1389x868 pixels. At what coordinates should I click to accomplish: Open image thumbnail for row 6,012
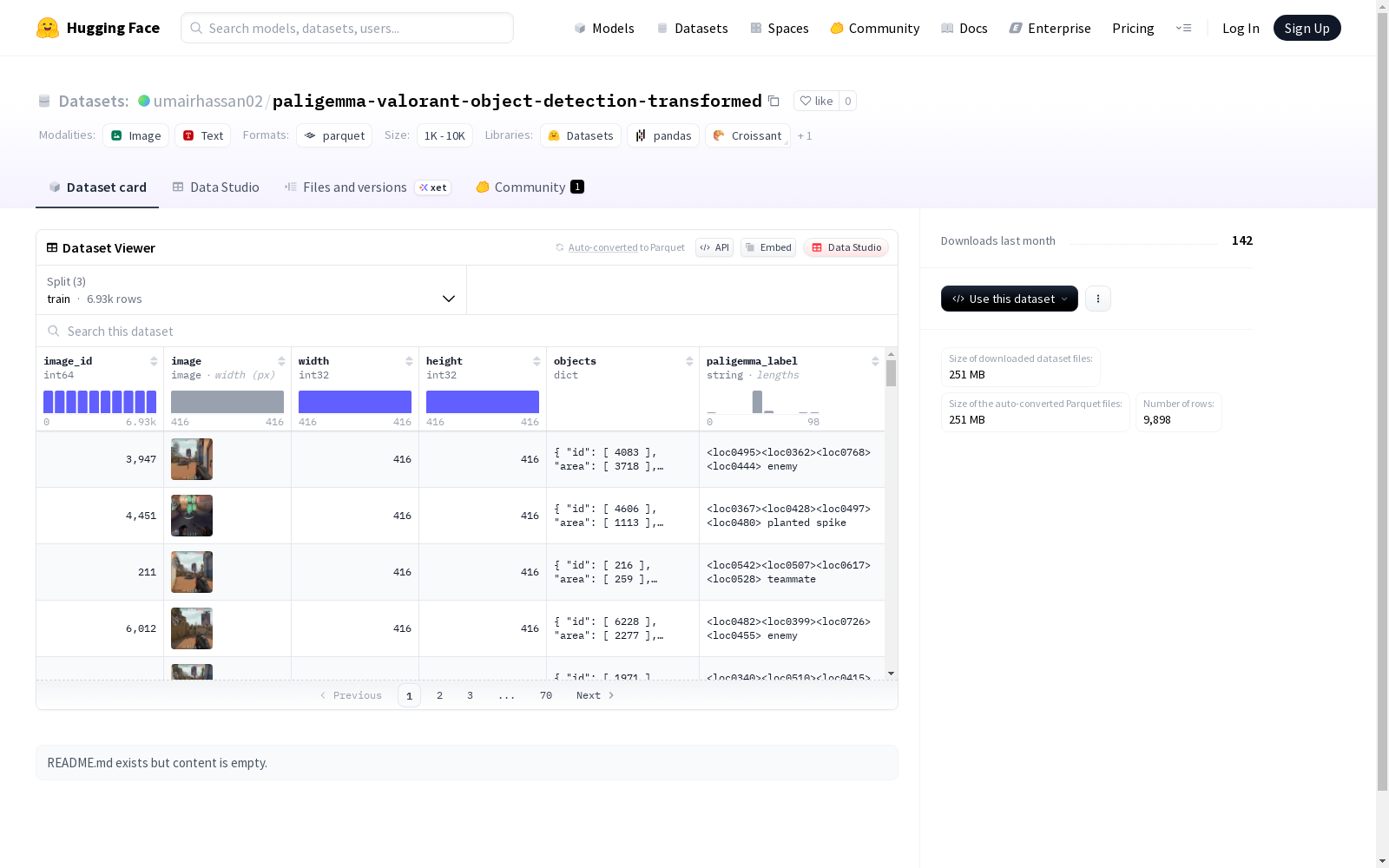(192, 628)
